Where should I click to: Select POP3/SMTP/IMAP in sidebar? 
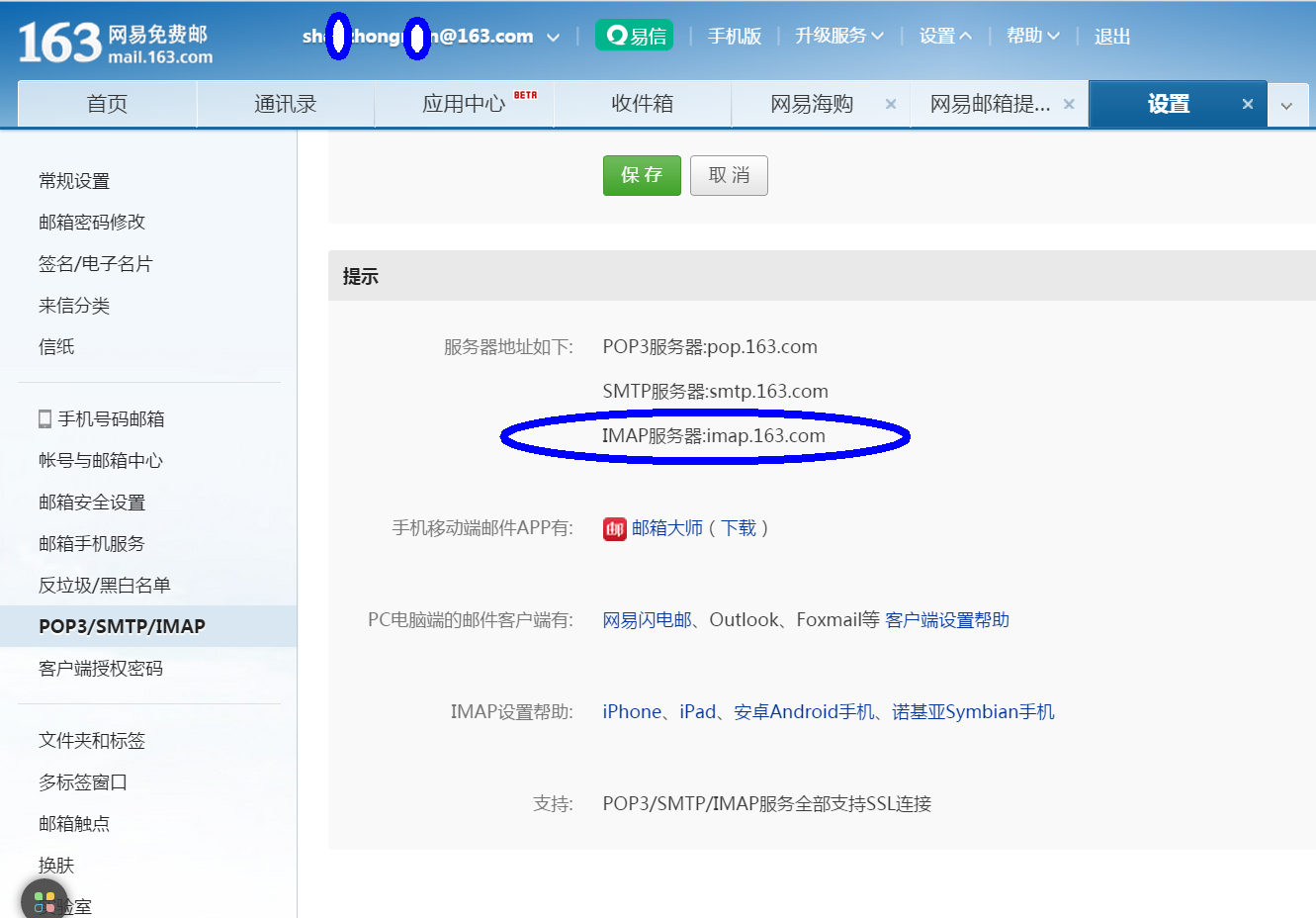(148, 626)
